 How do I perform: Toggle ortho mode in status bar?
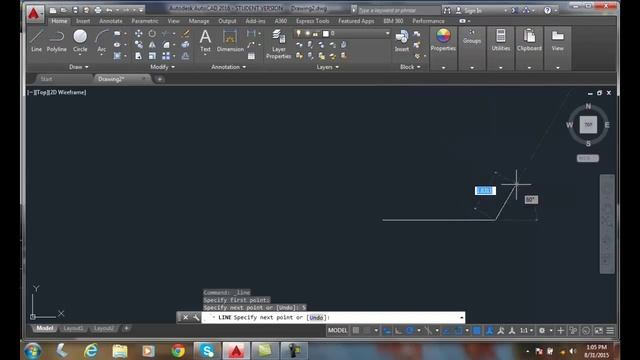coord(398,331)
